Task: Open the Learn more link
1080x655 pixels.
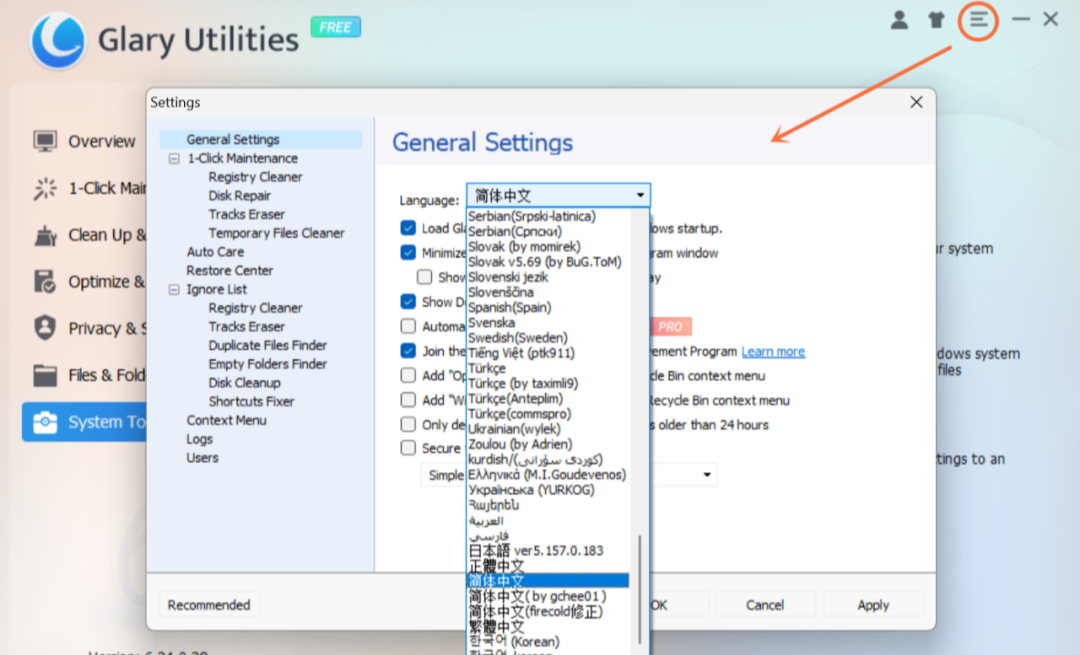Action: point(773,351)
